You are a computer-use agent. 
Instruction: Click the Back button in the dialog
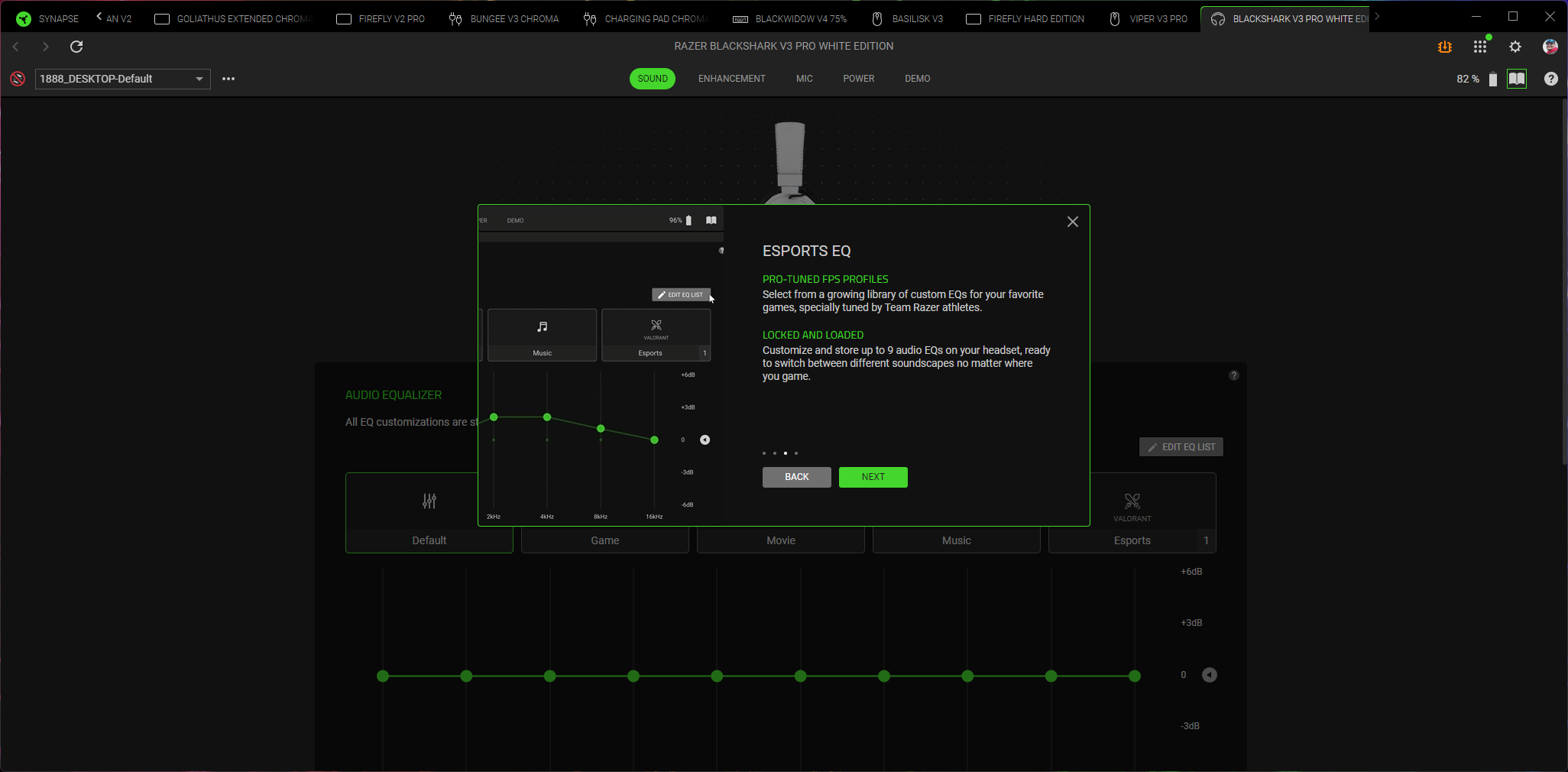[x=797, y=477]
